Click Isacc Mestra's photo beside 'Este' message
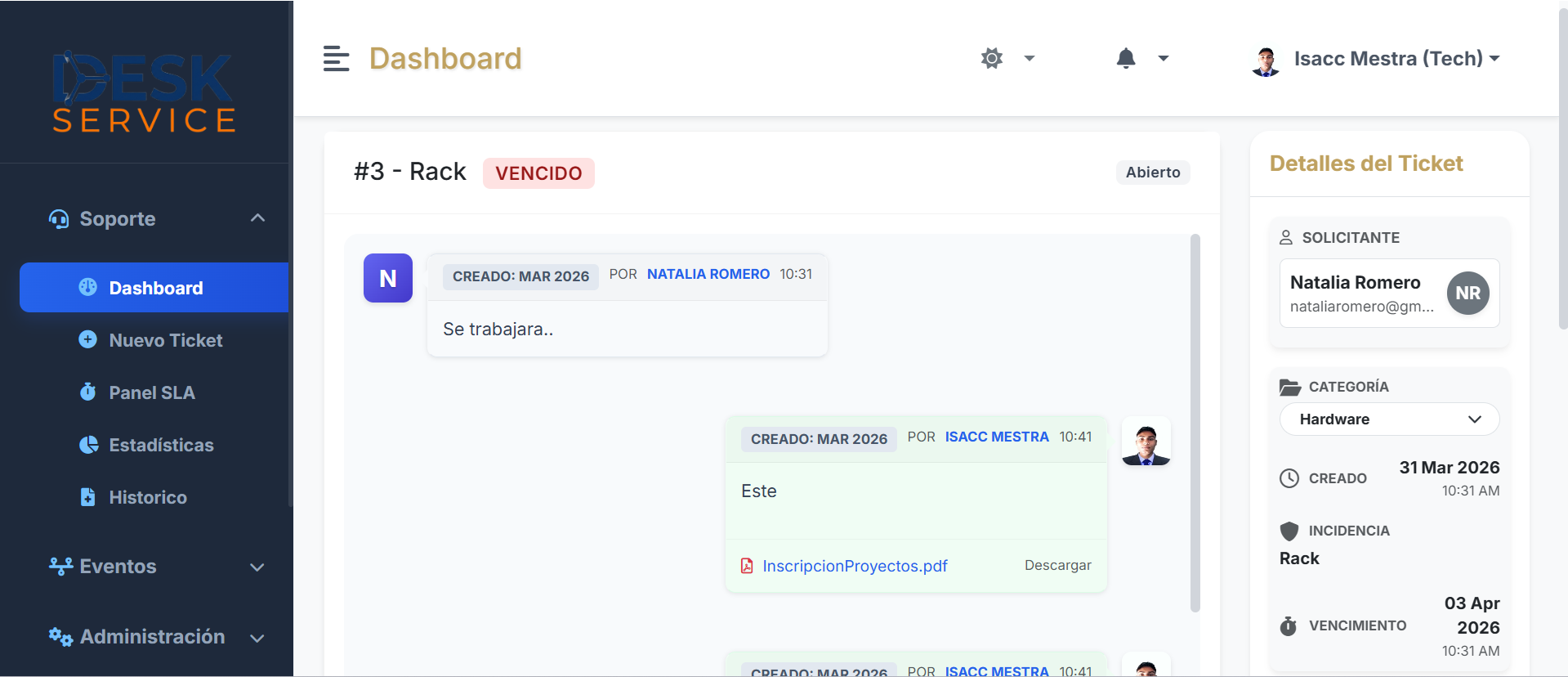Screen dimensions: 1568x677 pos(1146,441)
